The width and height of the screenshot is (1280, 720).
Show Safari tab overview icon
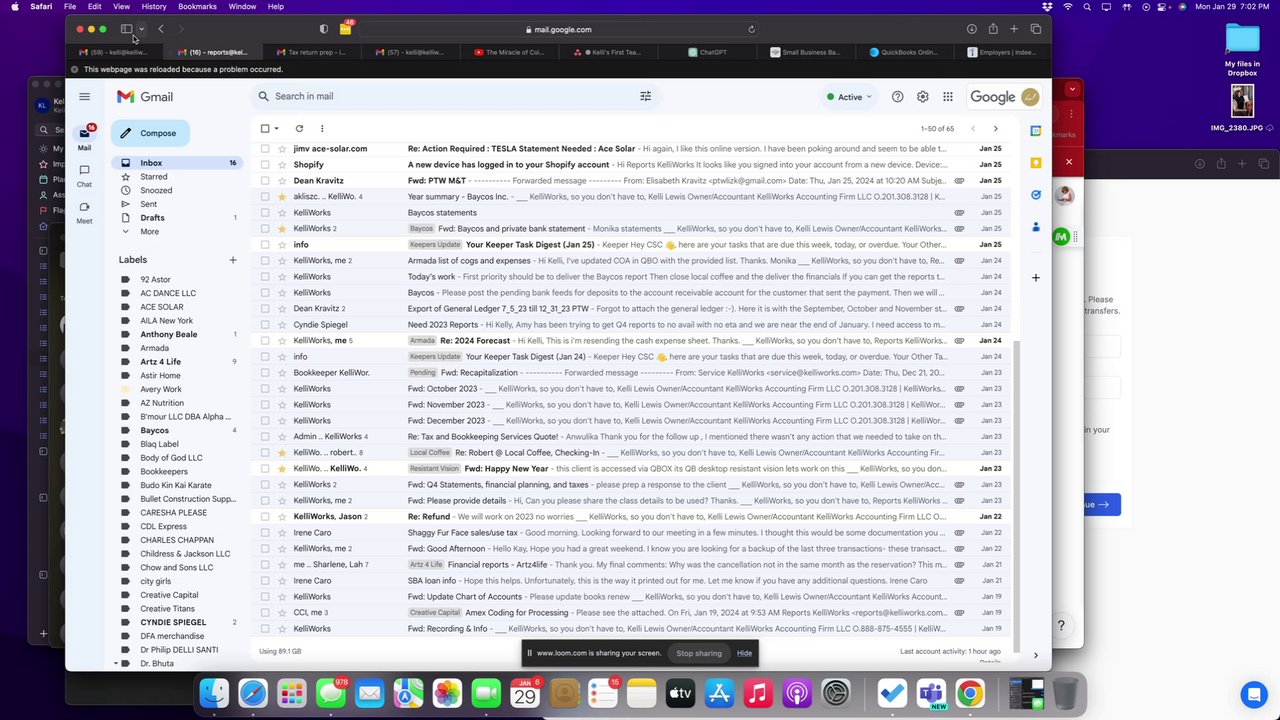tap(1035, 29)
